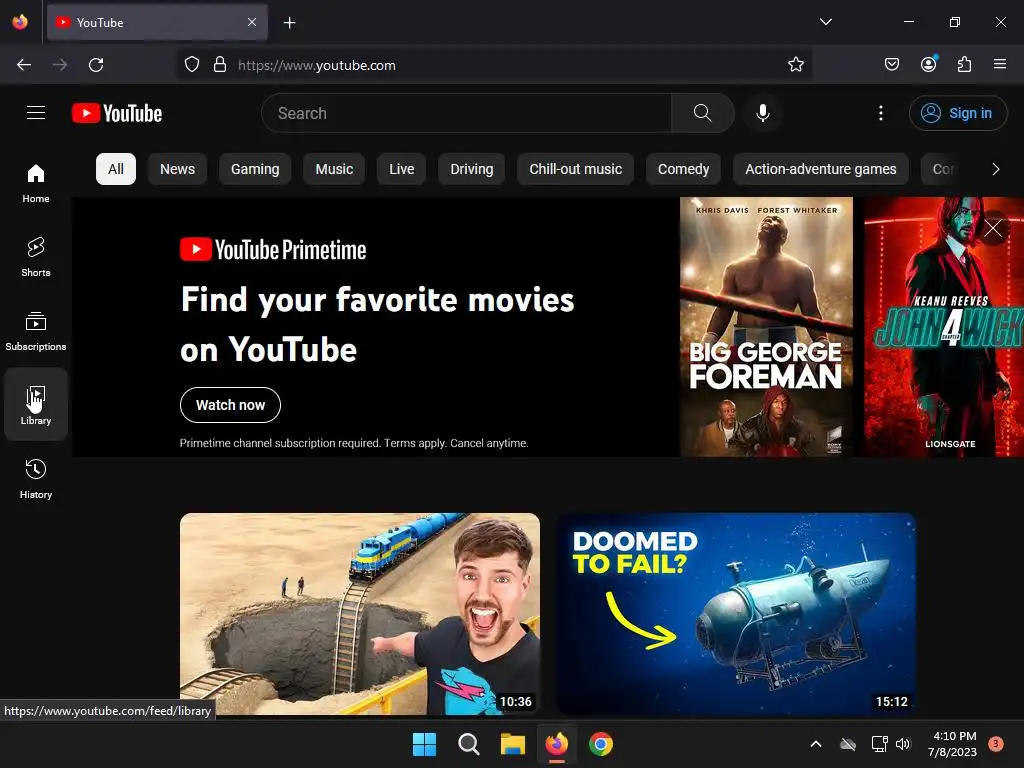
Task: Click the YouTube logo
Action: click(117, 113)
